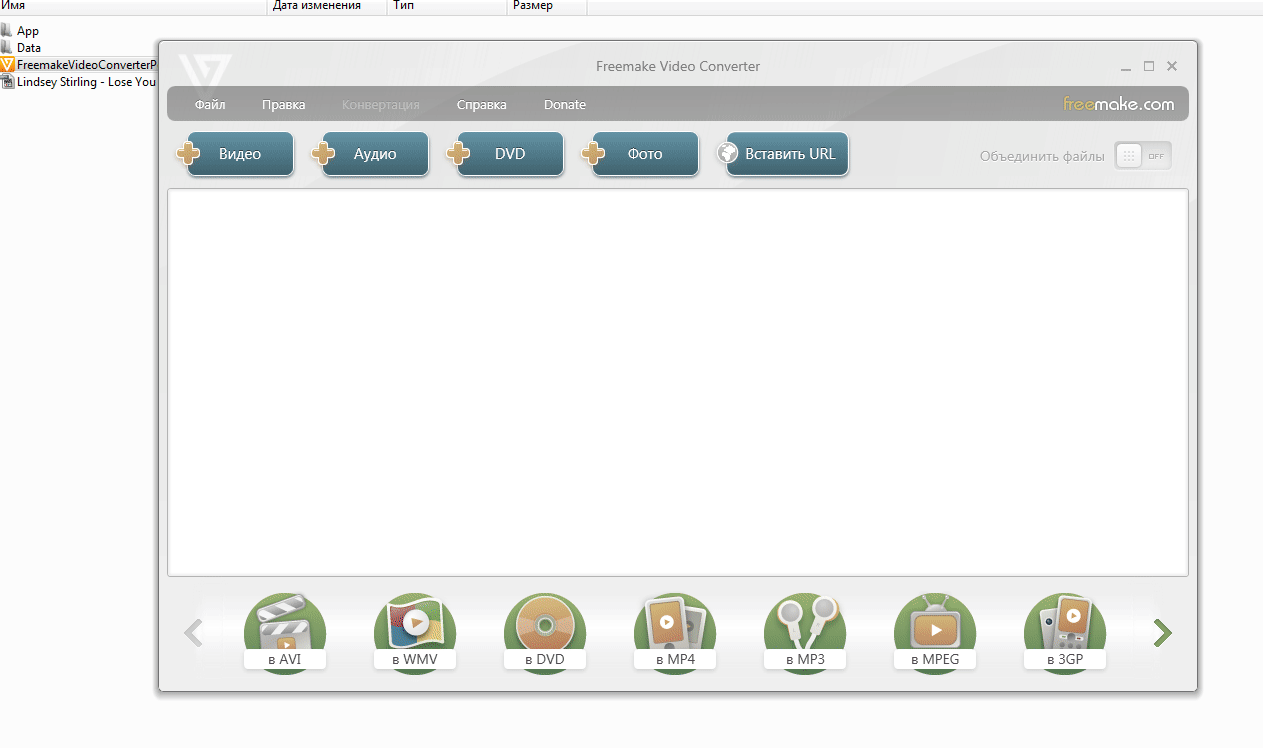Image resolution: width=1263 pixels, height=748 pixels.
Task: Sort Explorer by Тип column
Action: tap(448, 7)
